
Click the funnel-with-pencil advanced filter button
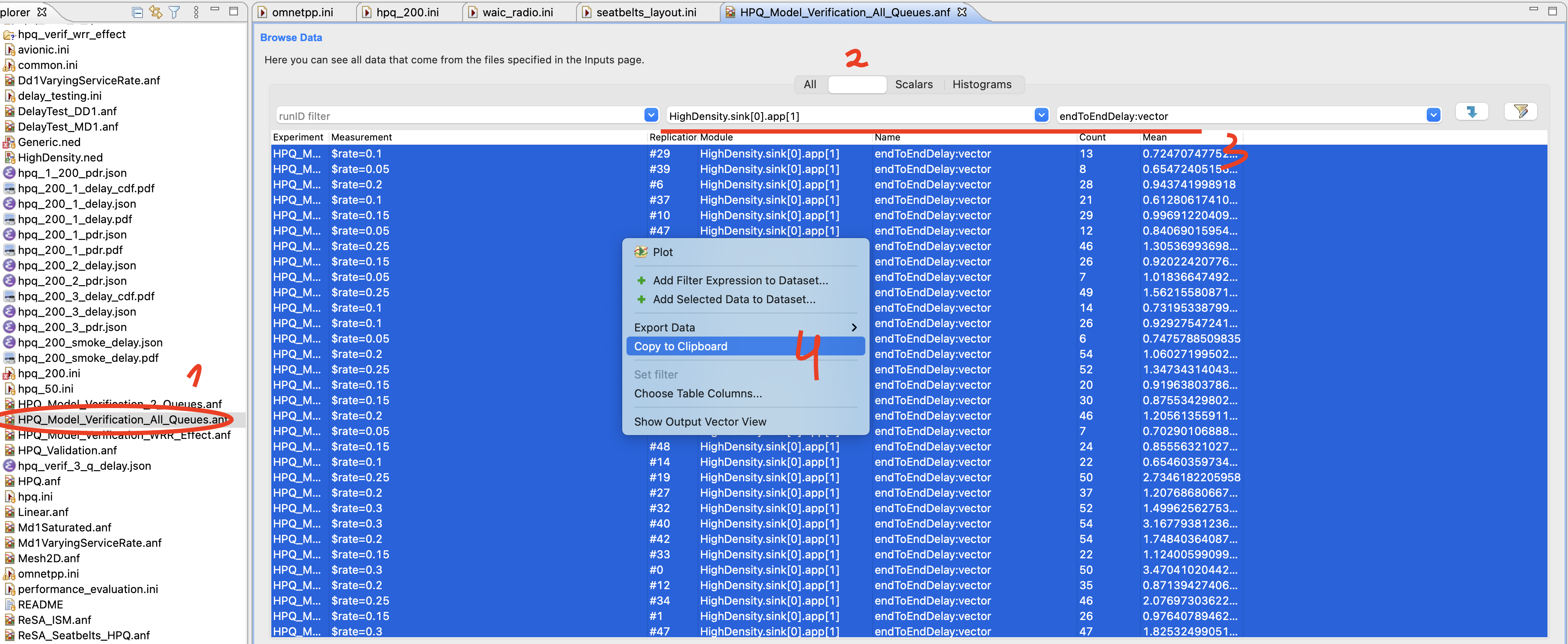1520,112
